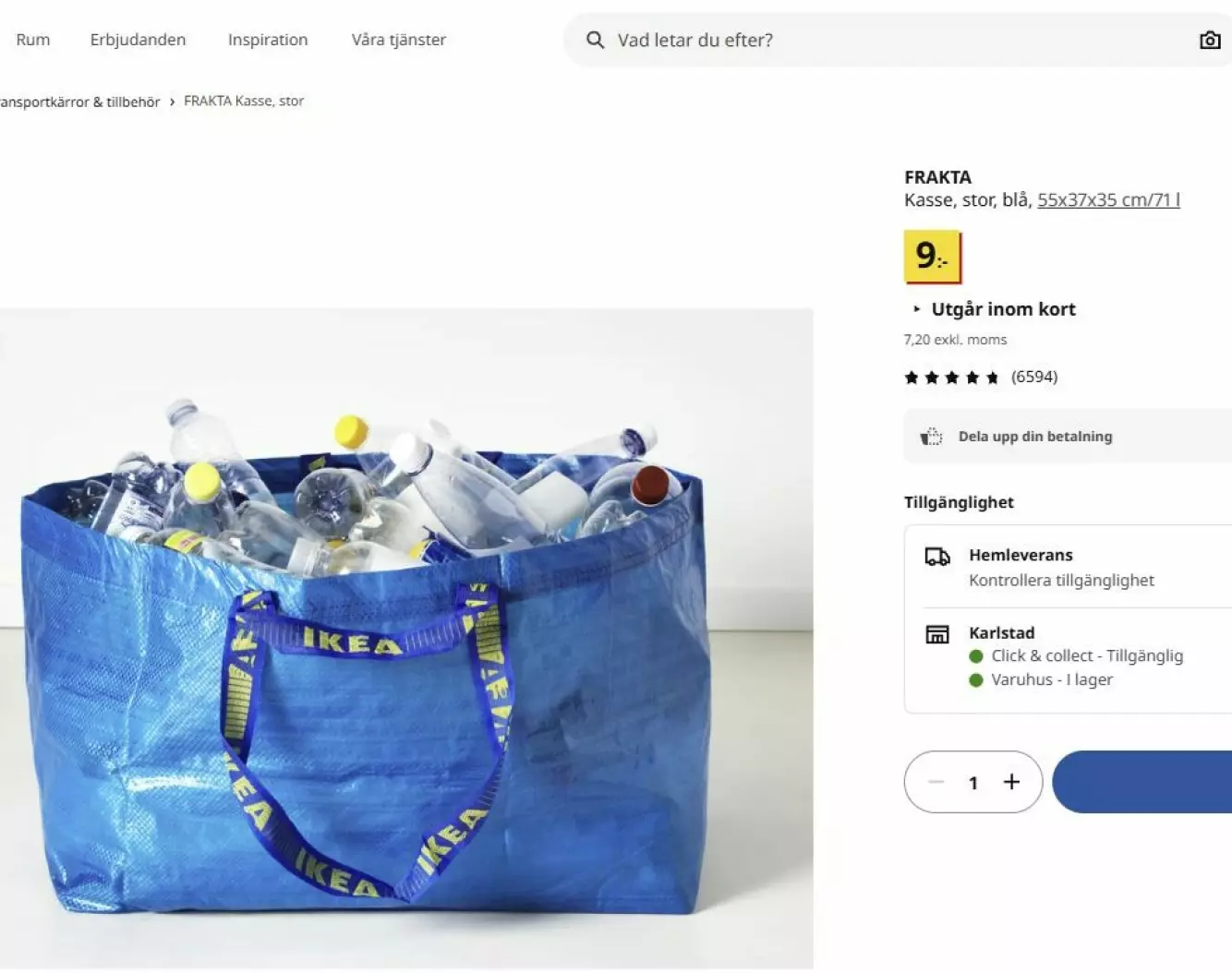Open the Erbjudanden menu
The image size is (1232, 973).
click(138, 40)
